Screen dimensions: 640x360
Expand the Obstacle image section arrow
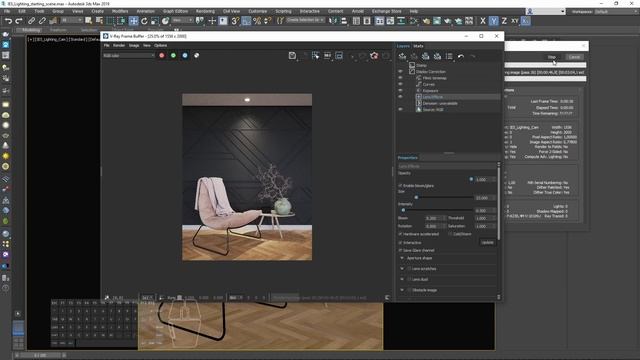(402, 290)
